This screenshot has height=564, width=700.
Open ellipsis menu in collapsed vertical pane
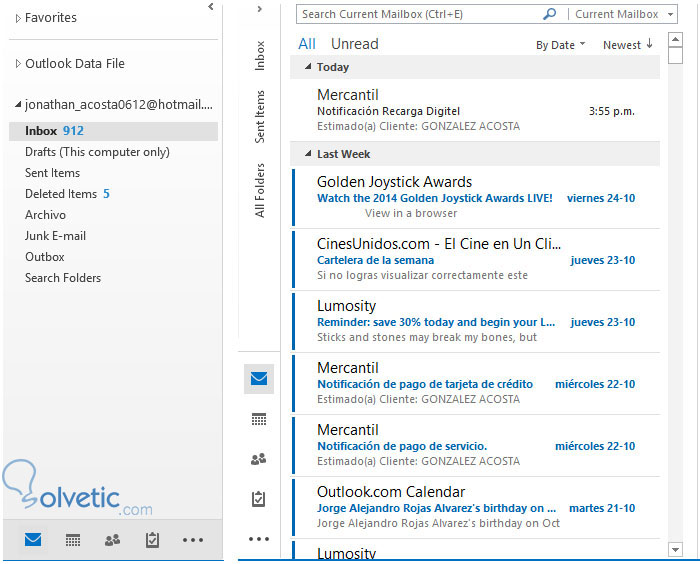coord(259,539)
